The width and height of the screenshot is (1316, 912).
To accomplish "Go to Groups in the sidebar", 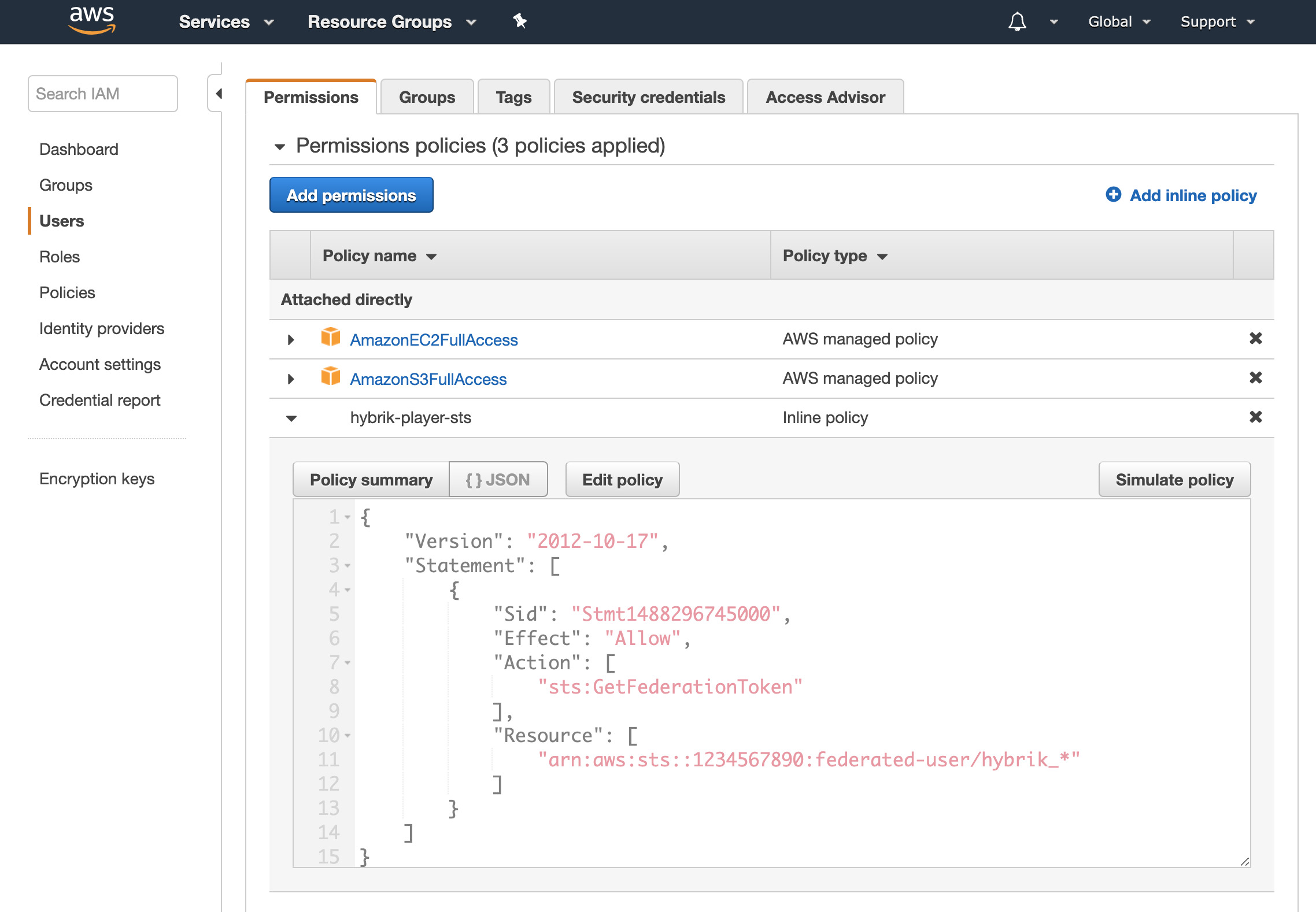I will pos(66,185).
